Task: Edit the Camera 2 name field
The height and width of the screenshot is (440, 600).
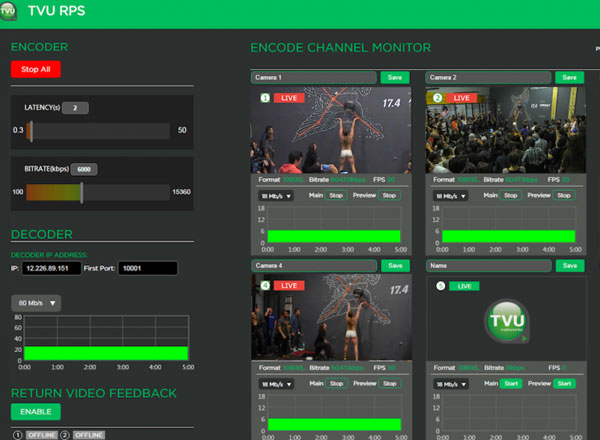Action: [x=488, y=77]
